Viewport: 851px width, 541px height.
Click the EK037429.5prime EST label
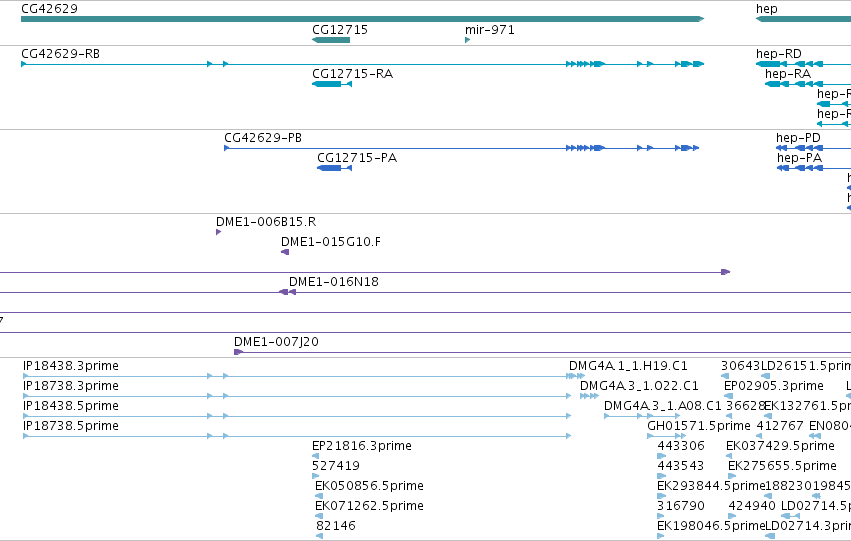pyautogui.click(x=780, y=445)
